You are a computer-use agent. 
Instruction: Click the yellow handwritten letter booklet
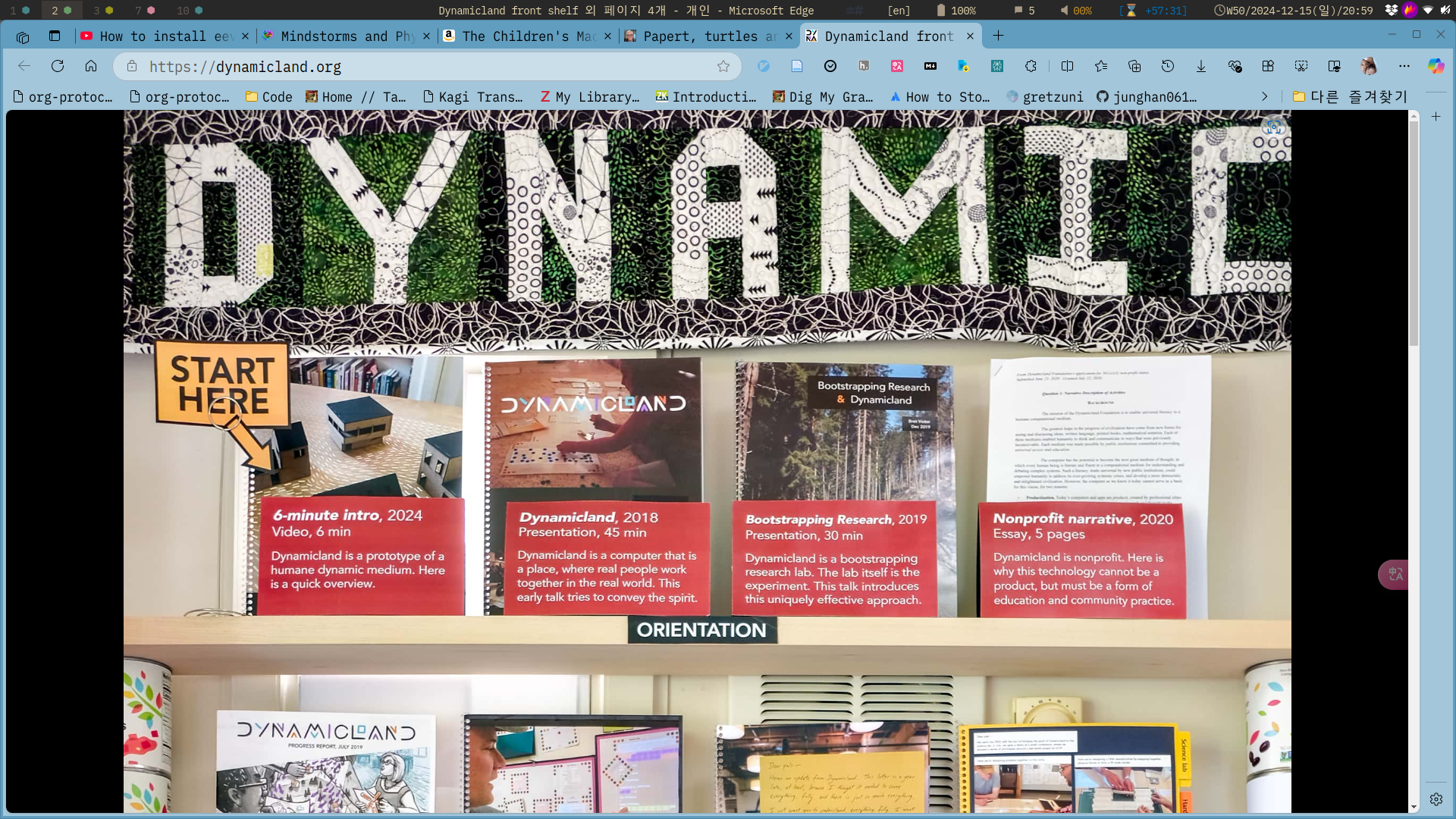coord(824,769)
